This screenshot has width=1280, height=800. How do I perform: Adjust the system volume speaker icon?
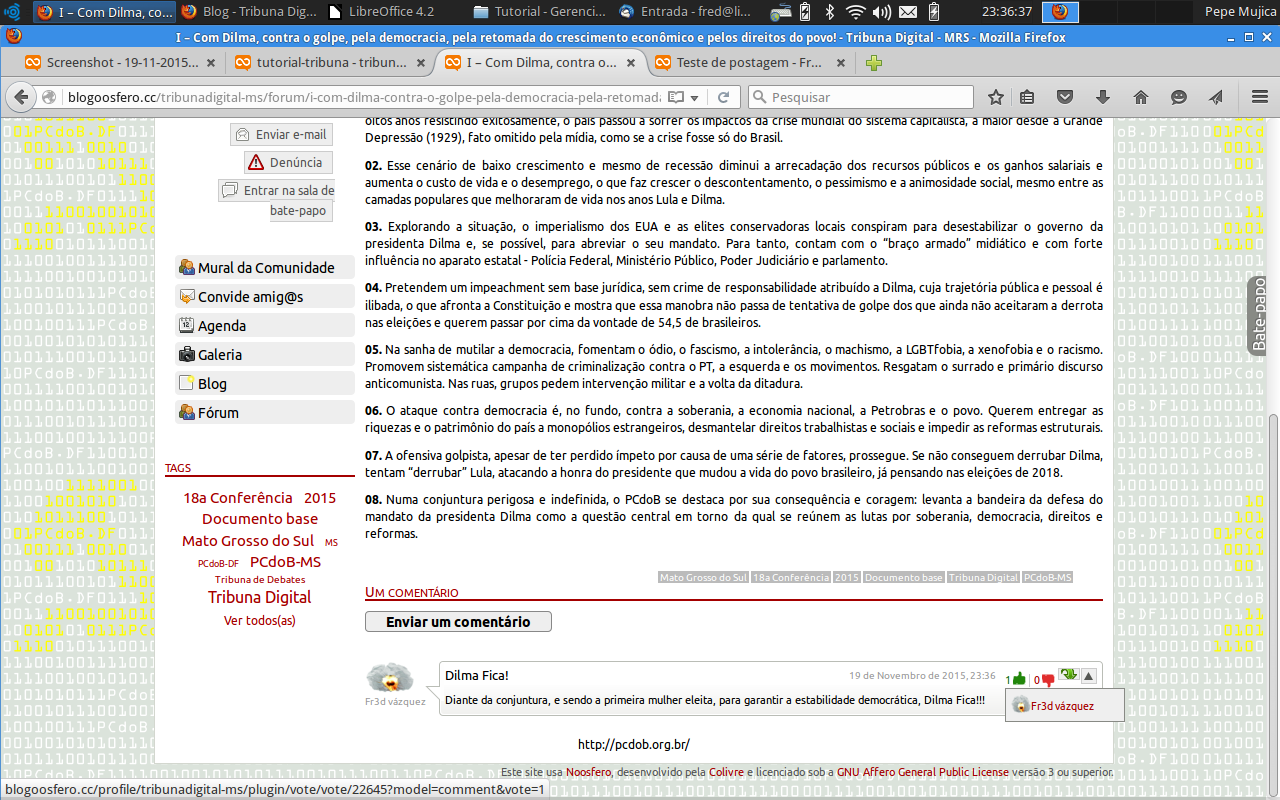click(x=881, y=12)
